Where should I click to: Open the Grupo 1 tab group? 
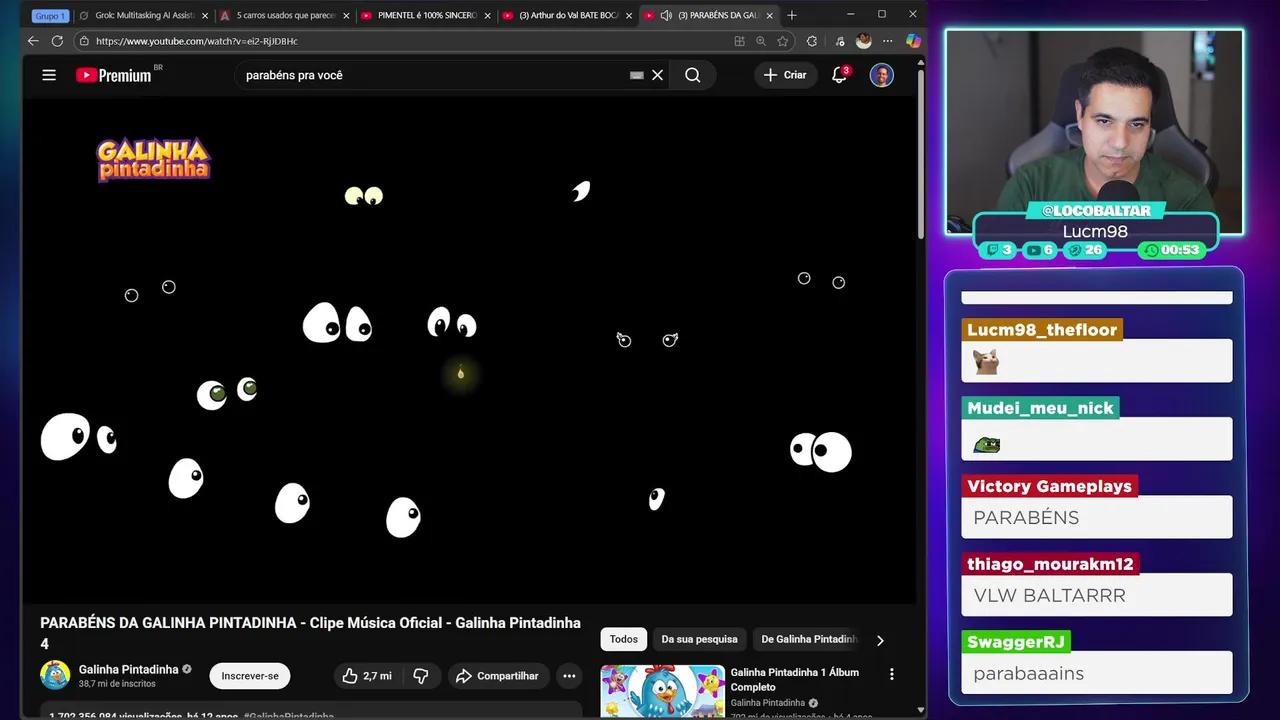pyautogui.click(x=49, y=16)
